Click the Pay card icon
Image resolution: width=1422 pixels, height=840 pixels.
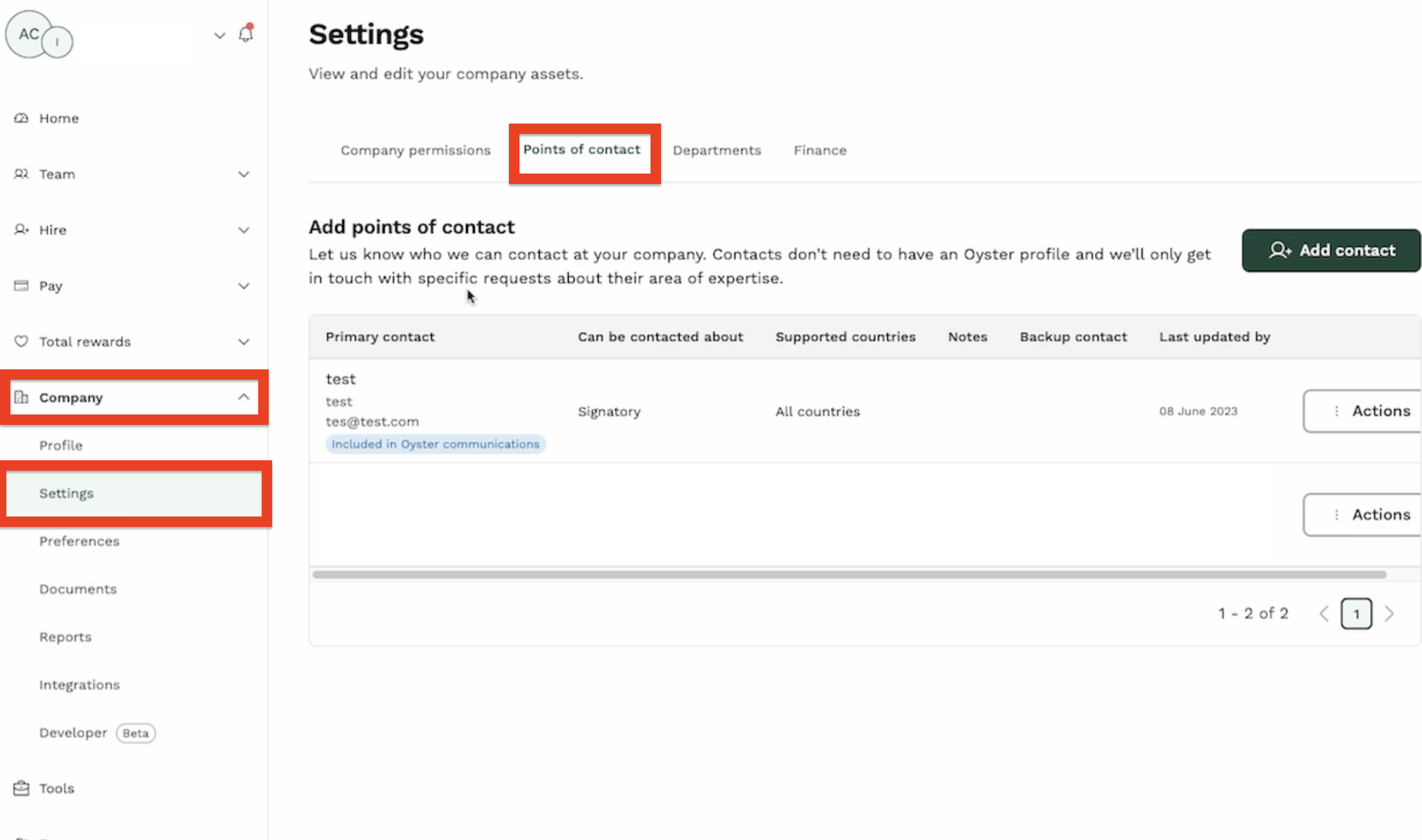pos(22,285)
